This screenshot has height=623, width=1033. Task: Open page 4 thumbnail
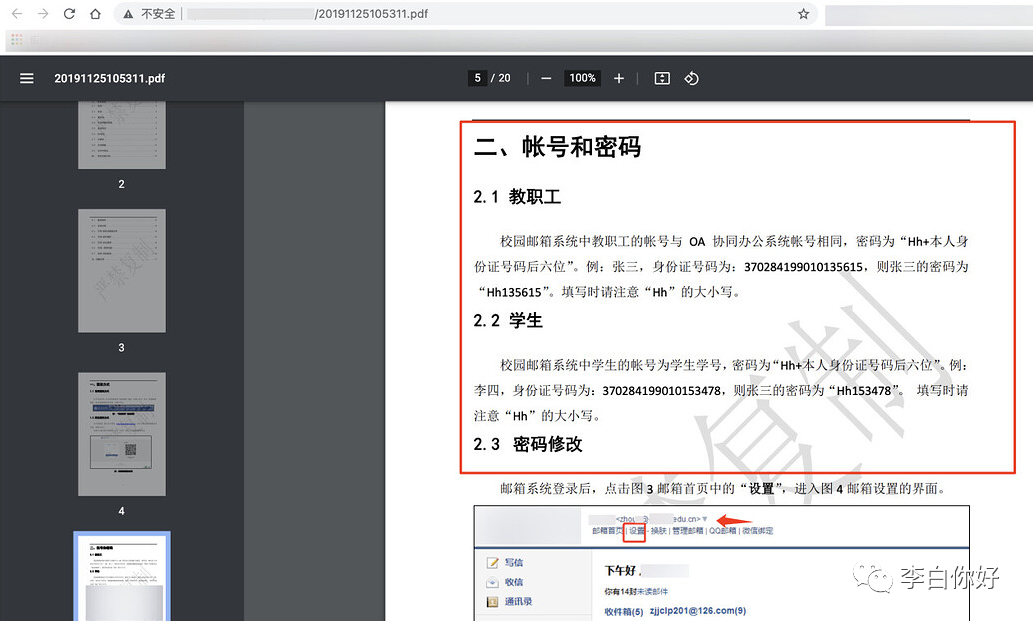click(x=122, y=434)
